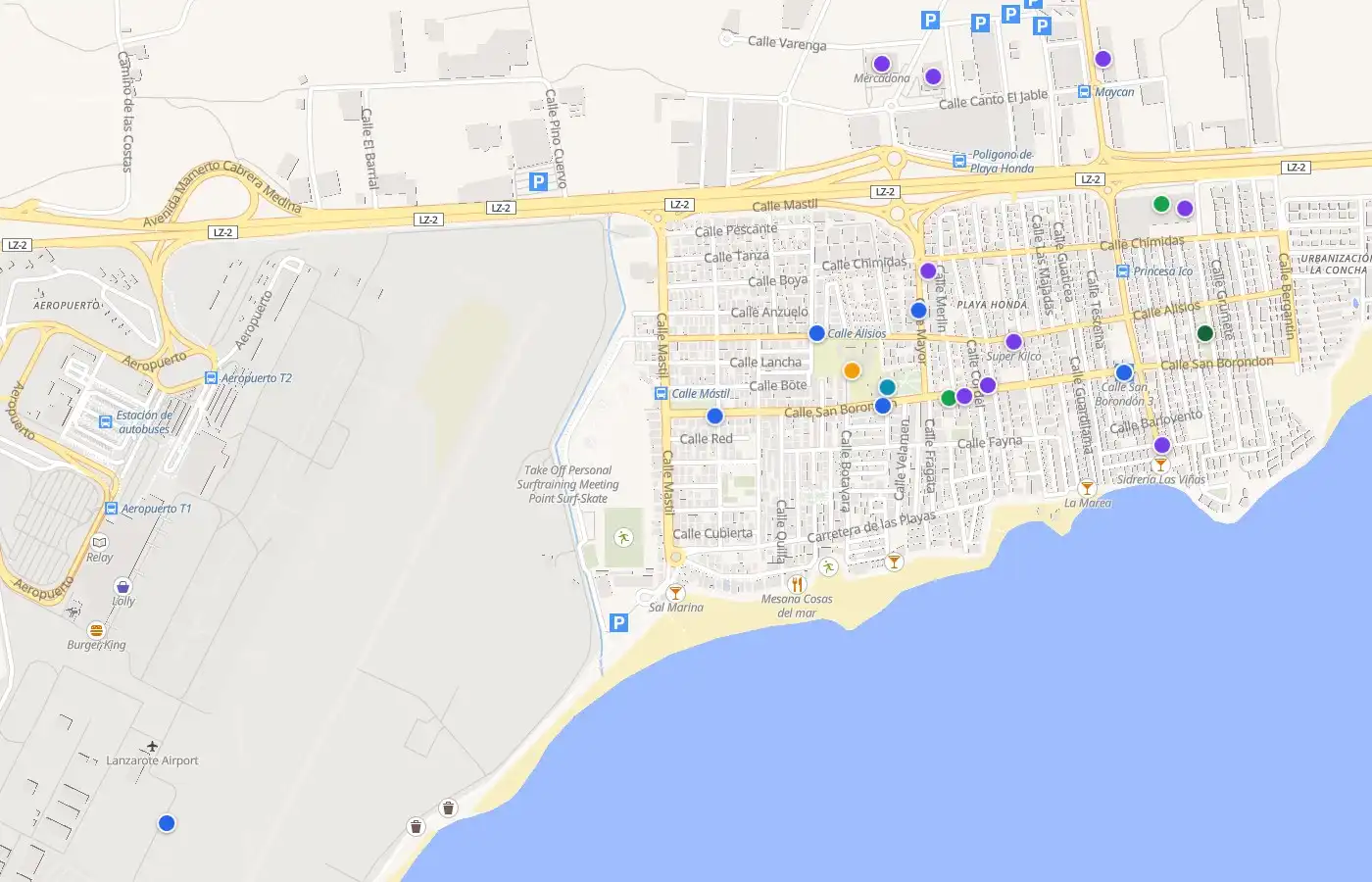This screenshot has height=882, width=1372.
Task: Click the blue marker on the airport runway area
Action: click(167, 823)
